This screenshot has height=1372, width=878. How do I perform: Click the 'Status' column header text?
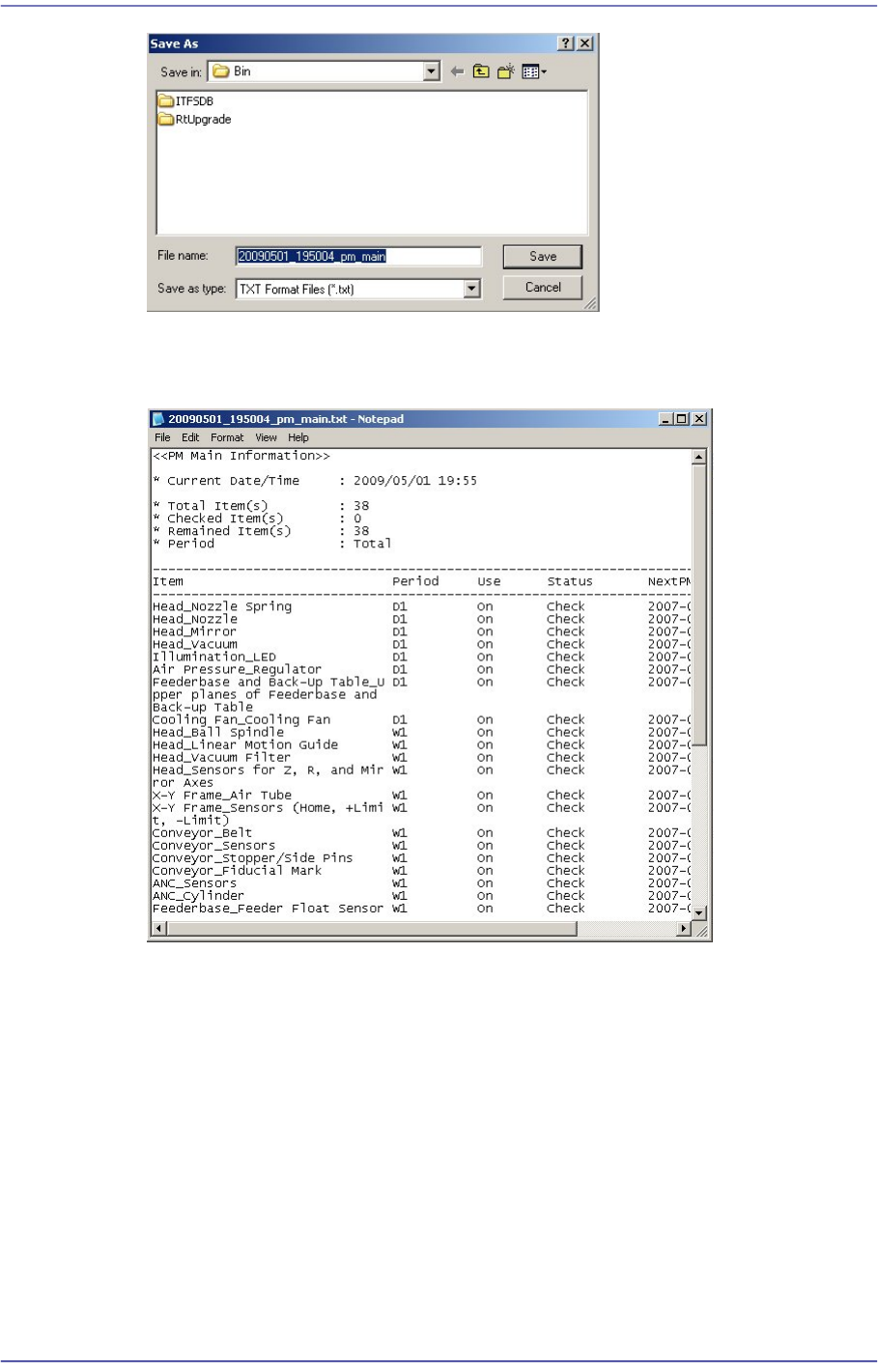pyautogui.click(x=570, y=581)
